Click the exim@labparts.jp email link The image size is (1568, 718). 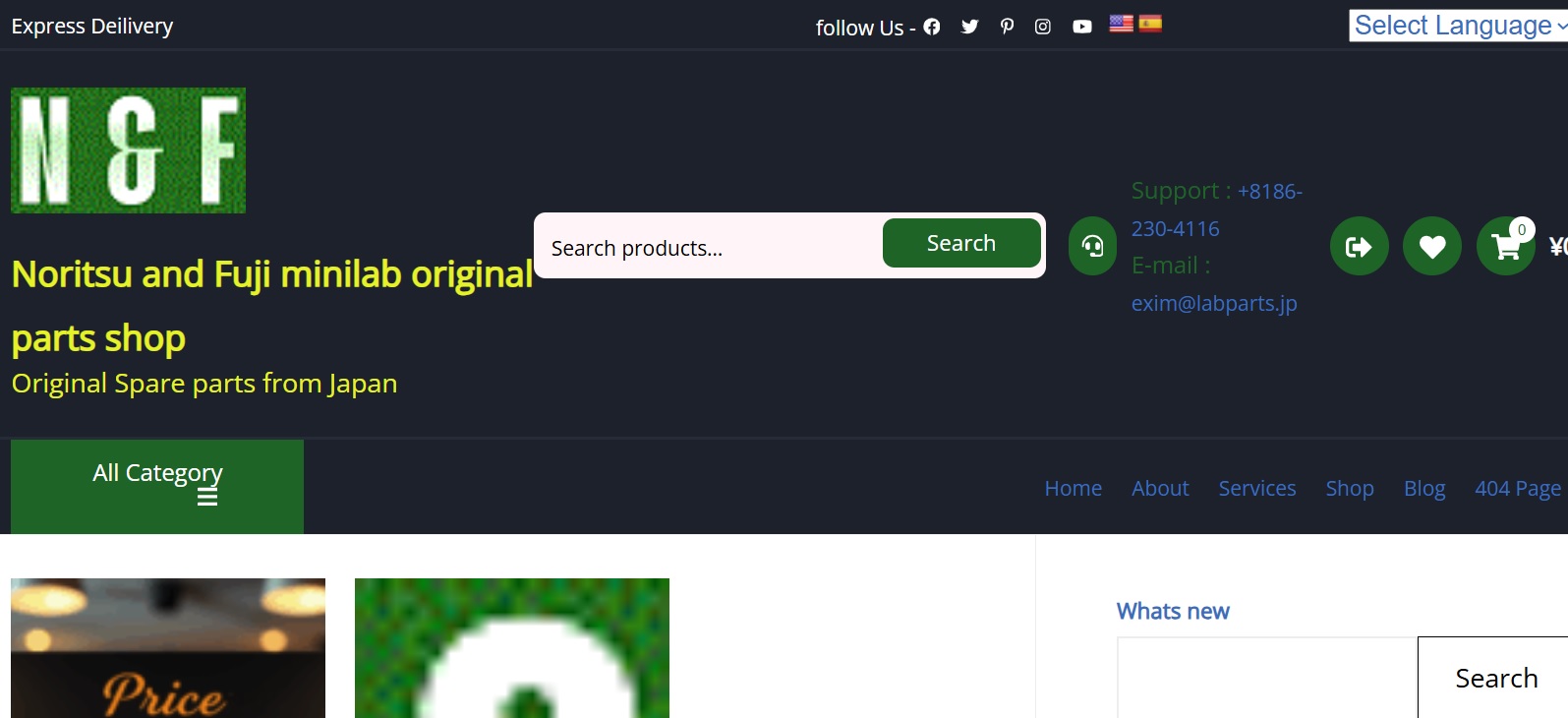click(1214, 303)
